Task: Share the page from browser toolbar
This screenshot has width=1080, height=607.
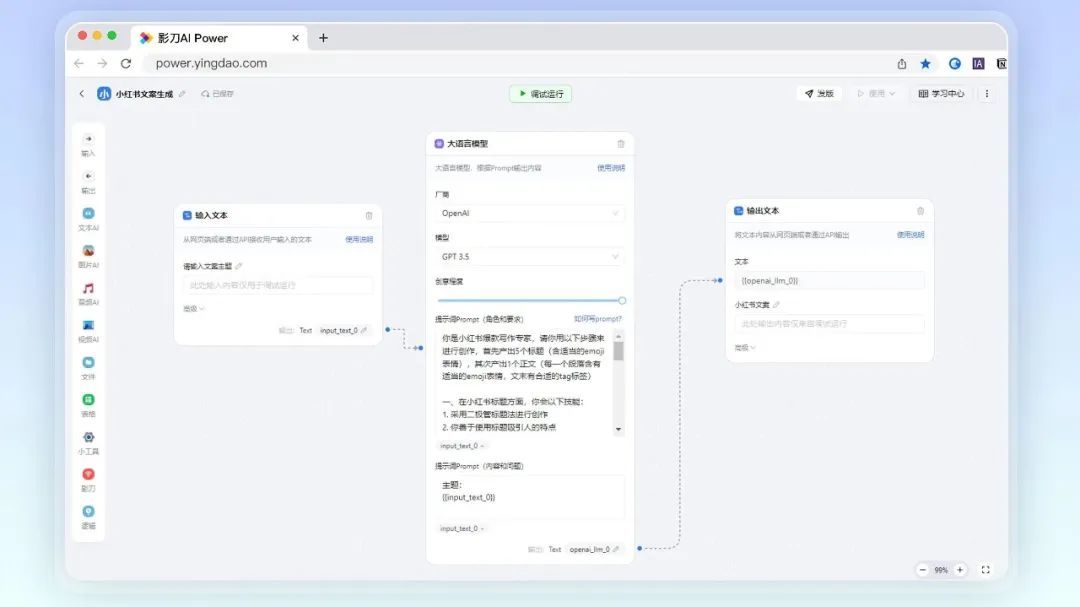Action: tap(902, 63)
